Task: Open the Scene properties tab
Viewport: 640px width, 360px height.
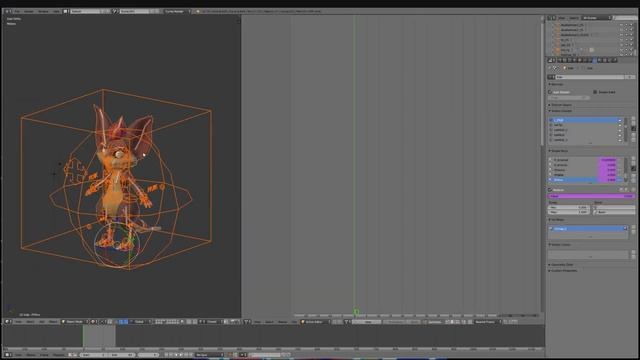Action: [569, 60]
